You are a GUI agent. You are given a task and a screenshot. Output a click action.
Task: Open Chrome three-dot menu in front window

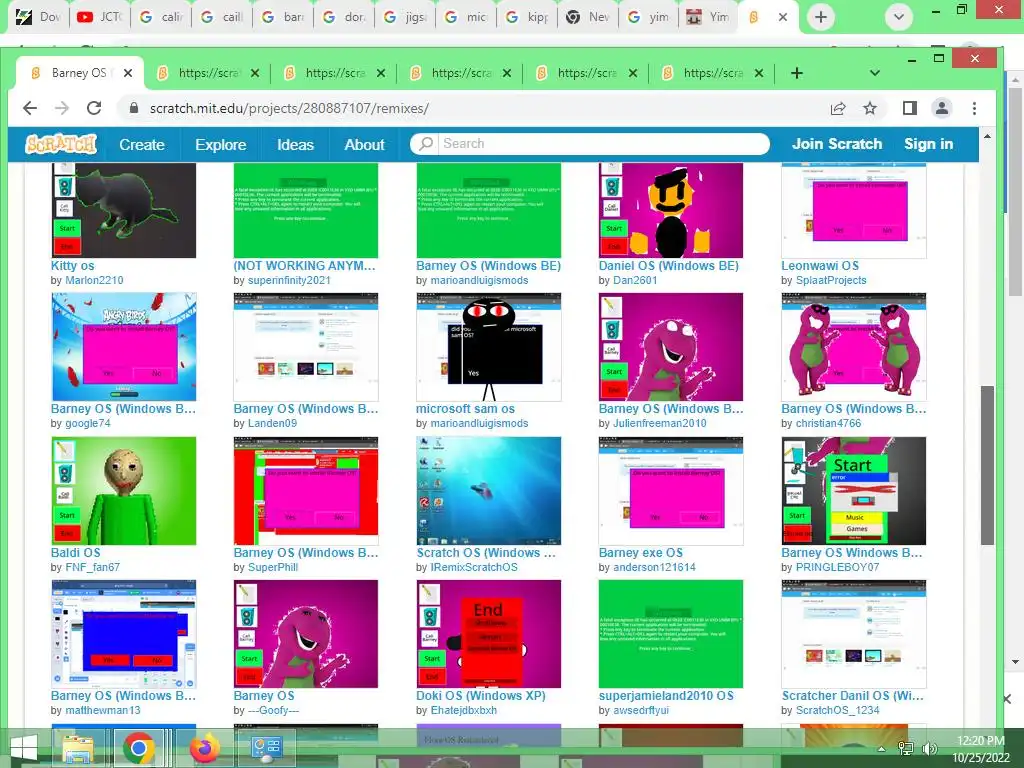pyautogui.click(x=974, y=108)
